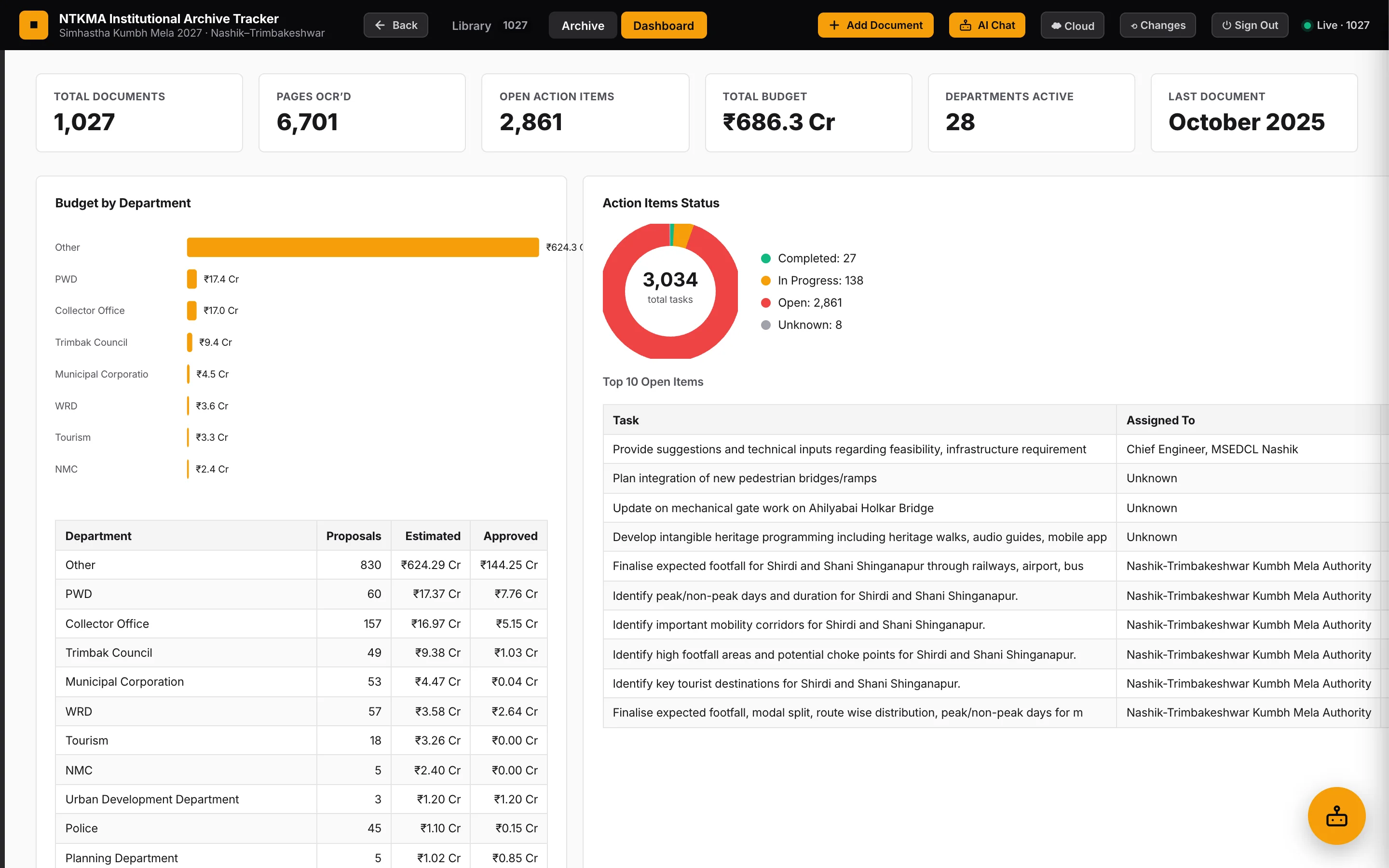
Task: Open the Cloud button
Action: point(1072,26)
